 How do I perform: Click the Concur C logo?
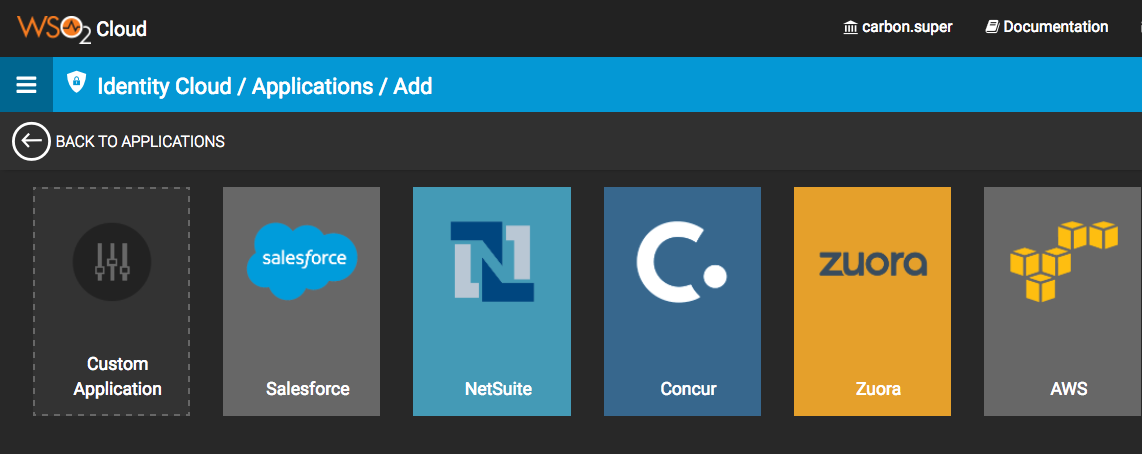pyautogui.click(x=681, y=262)
